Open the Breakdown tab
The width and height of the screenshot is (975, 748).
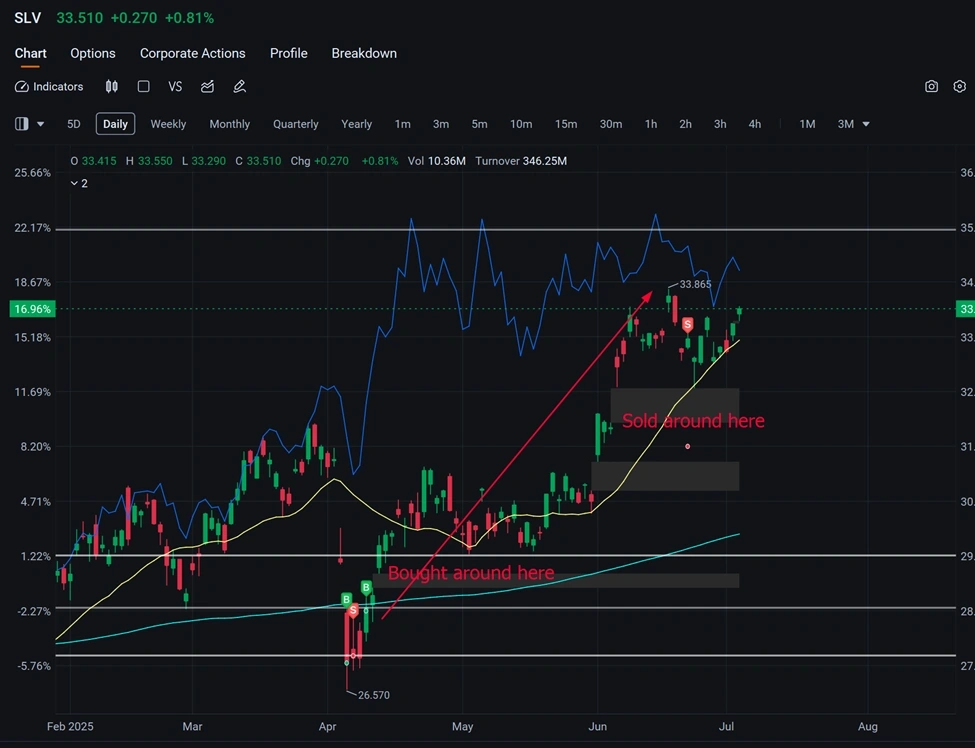(364, 53)
